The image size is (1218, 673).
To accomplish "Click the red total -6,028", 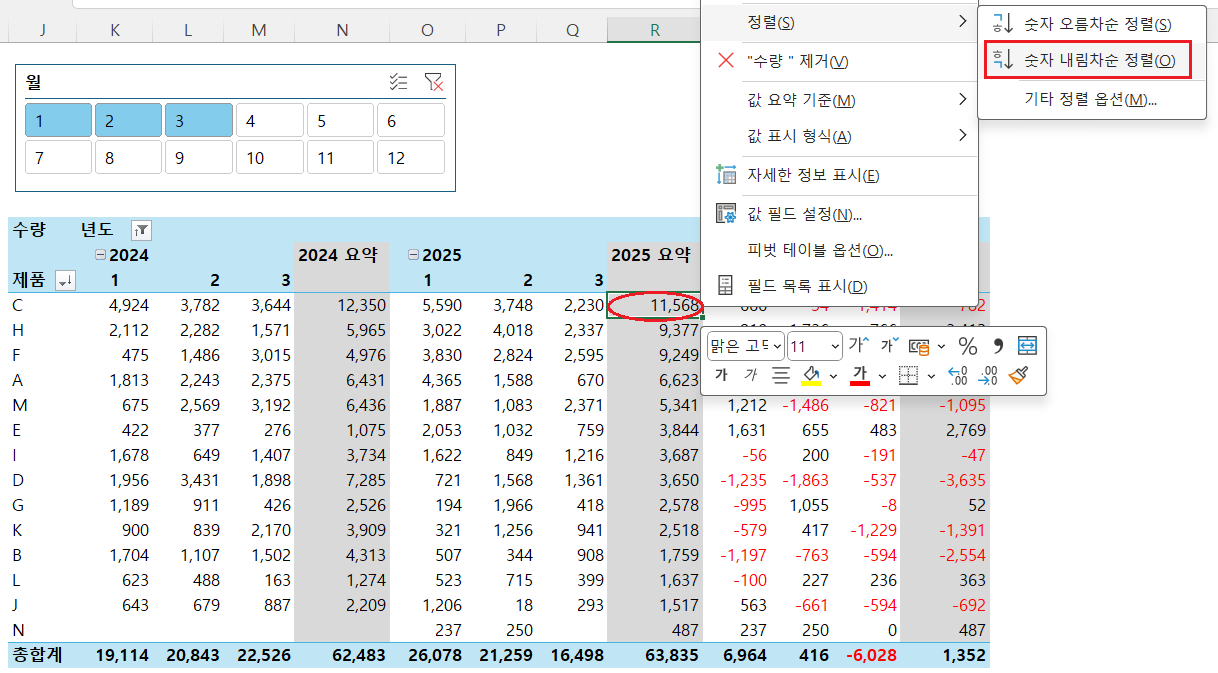I will click(871, 655).
